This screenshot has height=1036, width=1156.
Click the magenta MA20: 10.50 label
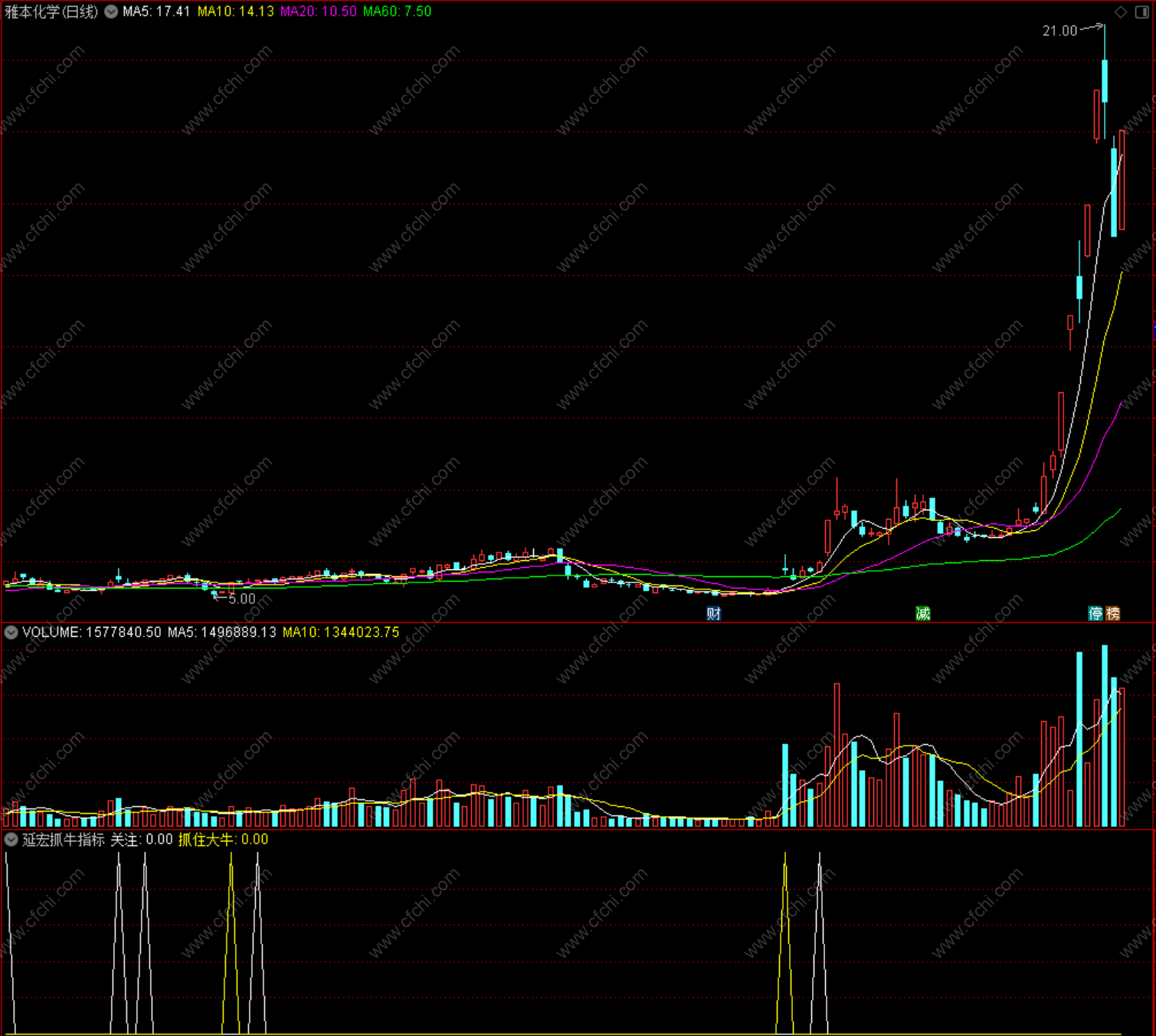(x=319, y=11)
